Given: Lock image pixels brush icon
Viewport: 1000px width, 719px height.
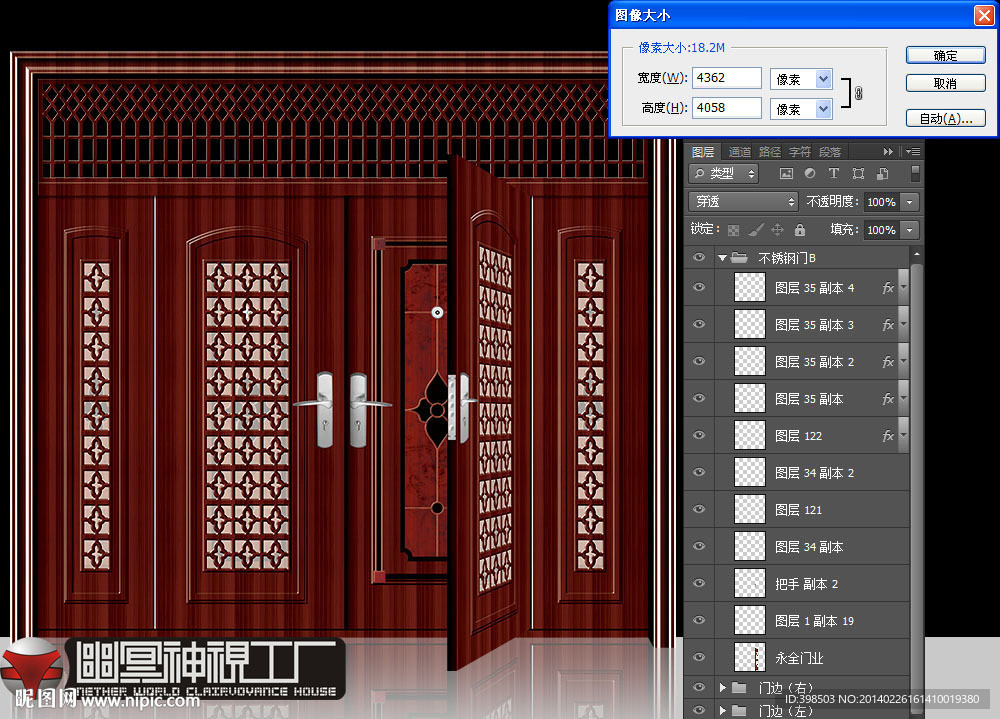Looking at the screenshot, I should click(x=756, y=230).
